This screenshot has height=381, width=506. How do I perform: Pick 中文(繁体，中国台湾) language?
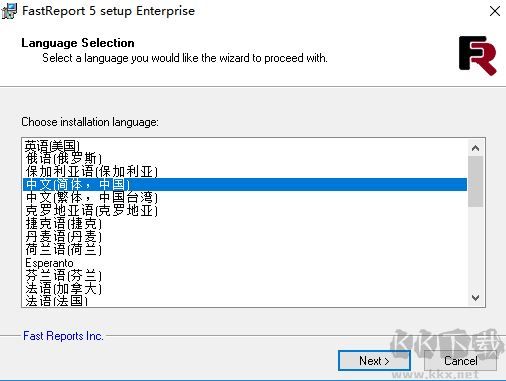coord(245,197)
